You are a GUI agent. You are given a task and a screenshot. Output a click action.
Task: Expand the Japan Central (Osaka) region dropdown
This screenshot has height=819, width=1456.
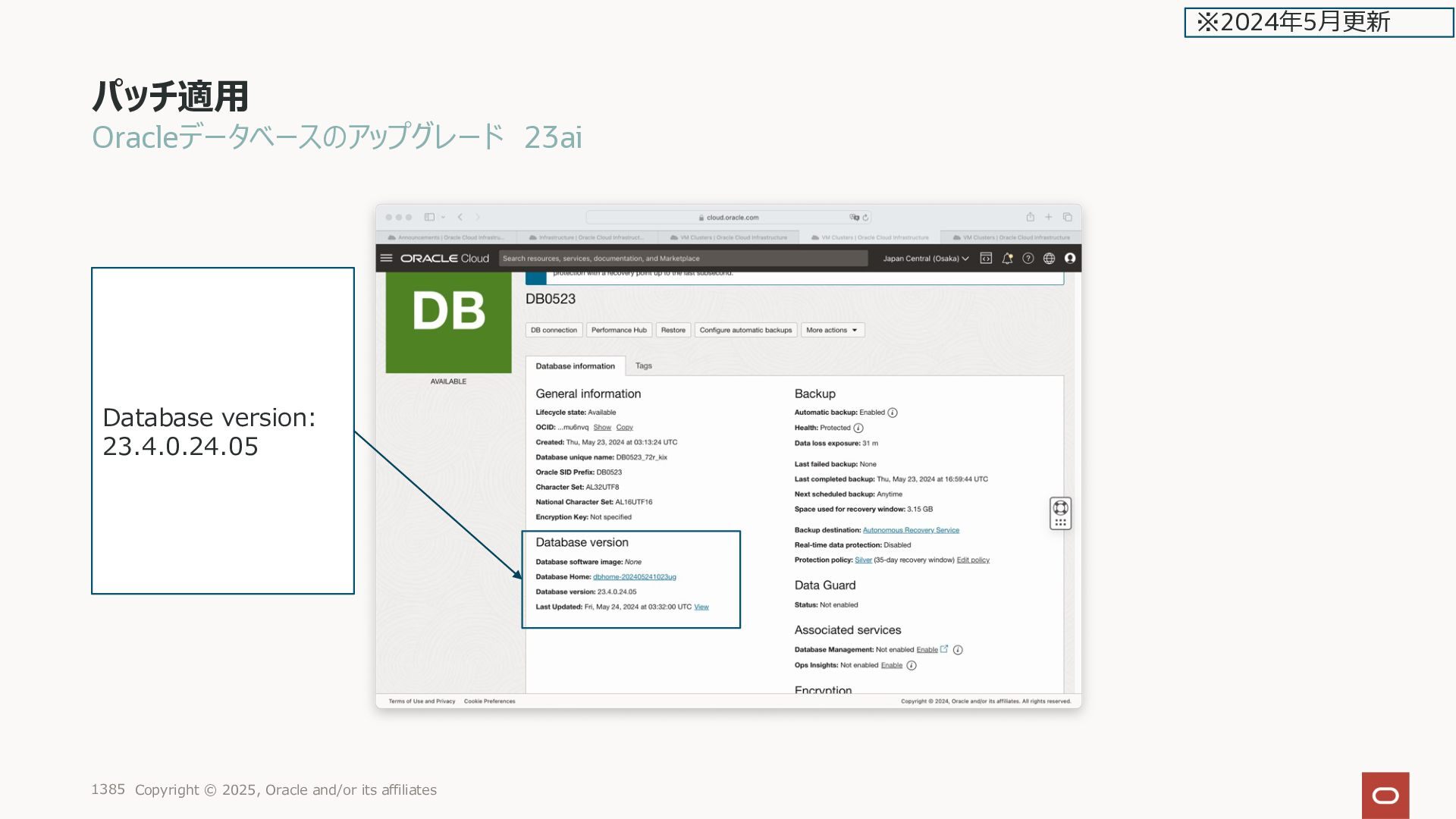[925, 258]
